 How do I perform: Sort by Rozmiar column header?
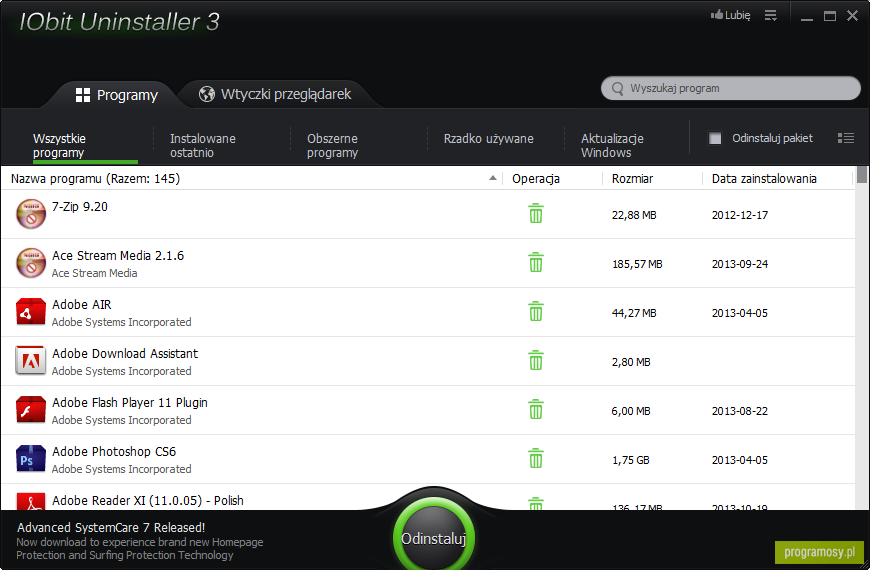(632, 179)
